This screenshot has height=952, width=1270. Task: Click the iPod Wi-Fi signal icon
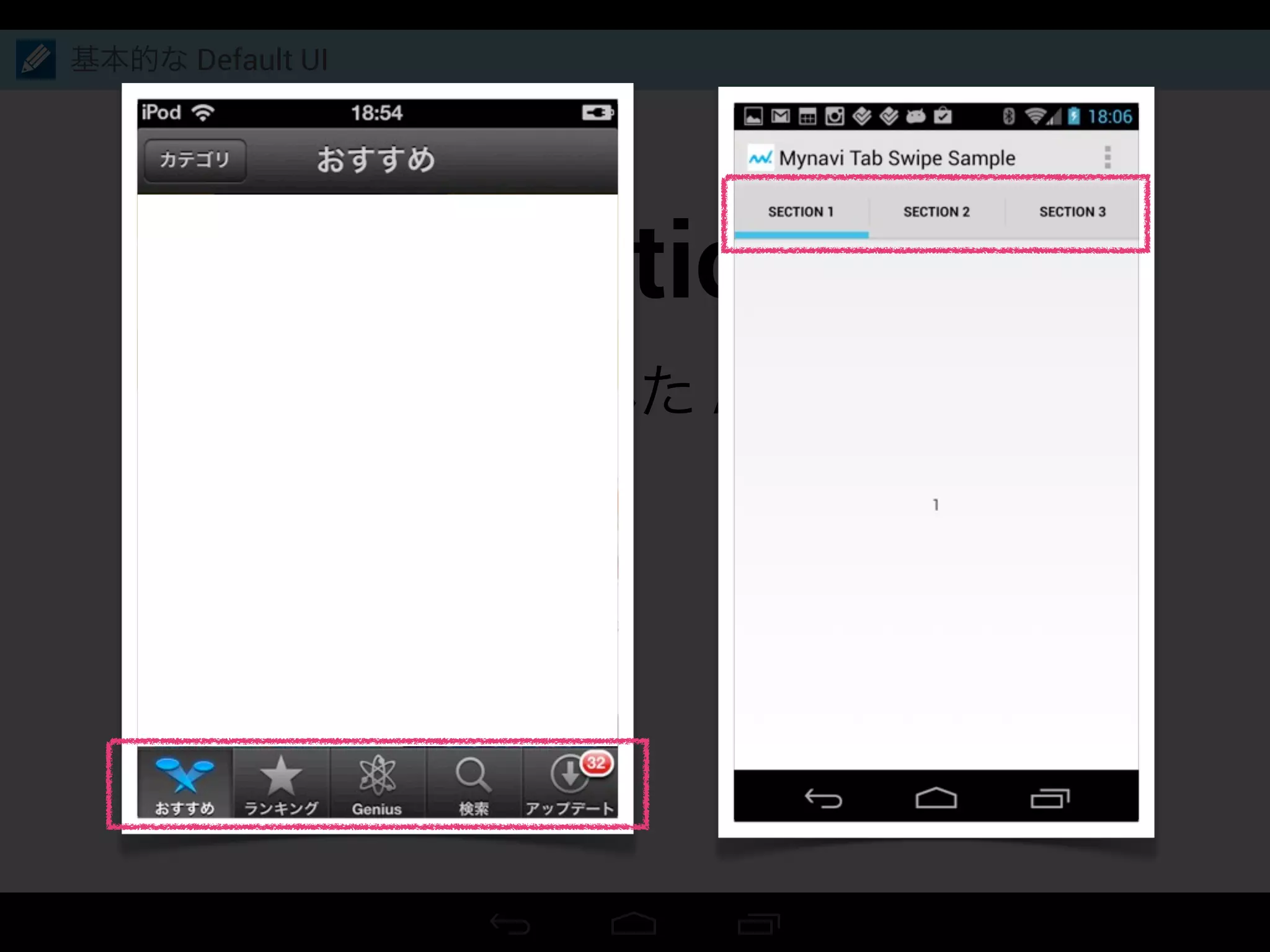click(203, 113)
